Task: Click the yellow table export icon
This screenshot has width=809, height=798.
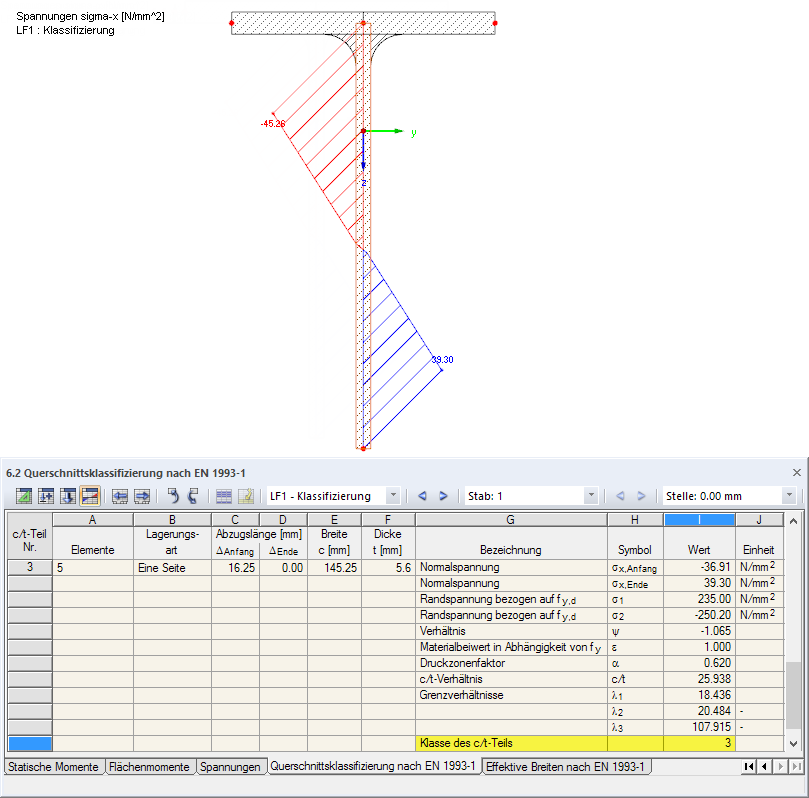Action: click(x=246, y=496)
